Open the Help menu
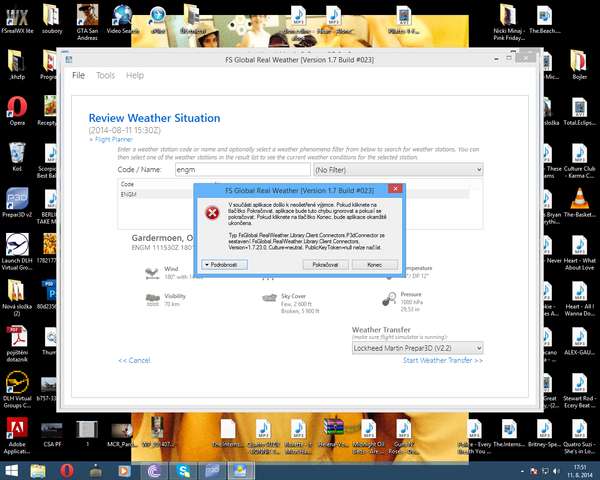Image resolution: width=600 pixels, height=480 pixels. (x=134, y=76)
